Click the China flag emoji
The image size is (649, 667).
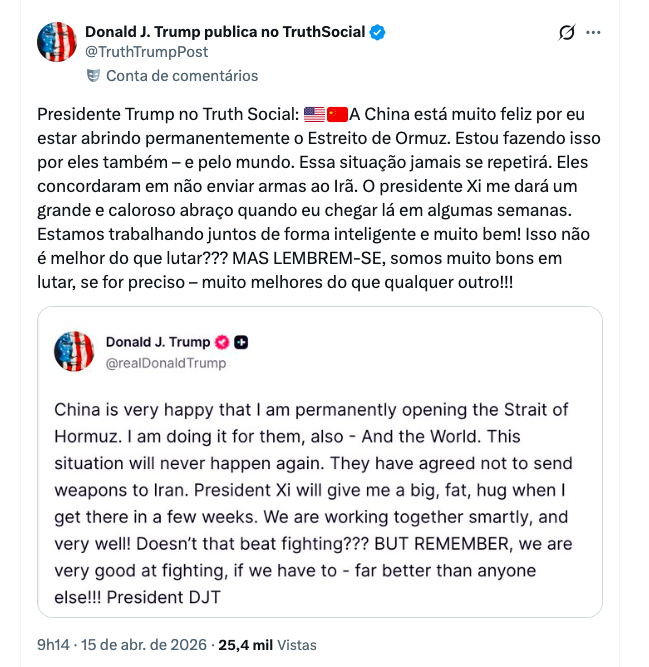tap(337, 114)
